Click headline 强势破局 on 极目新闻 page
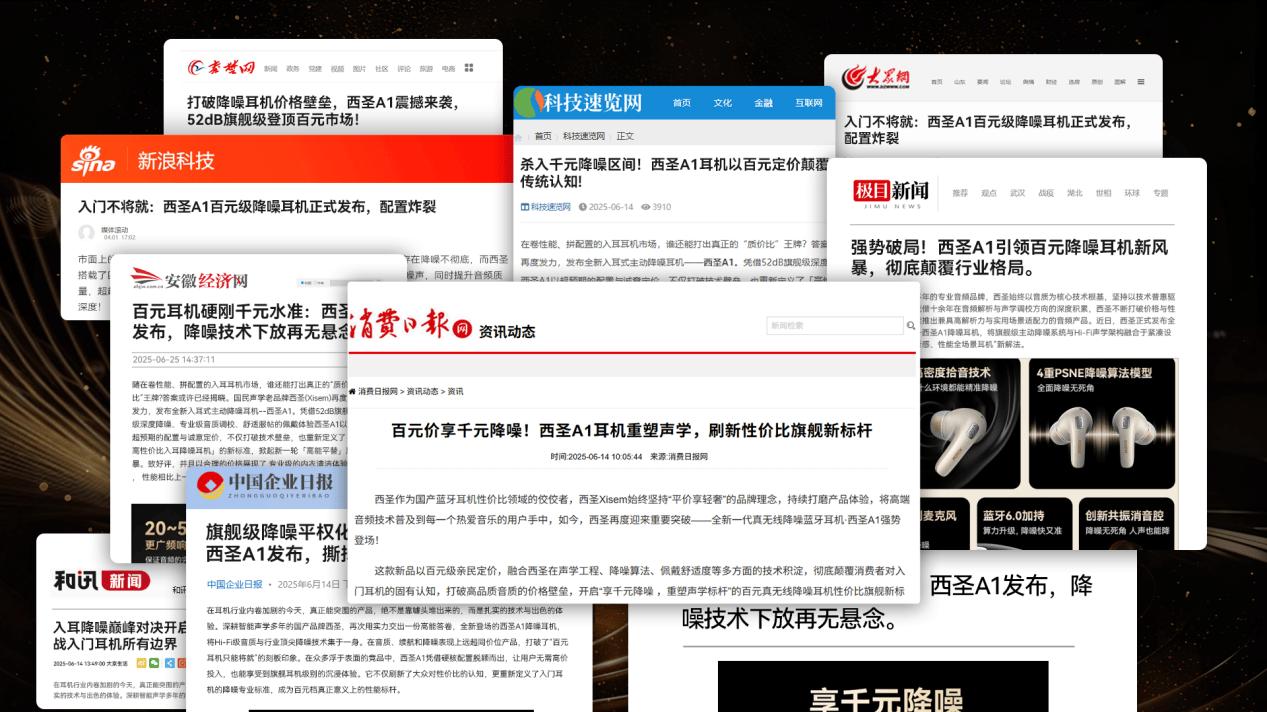This screenshot has width=1267, height=712. tap(1009, 258)
